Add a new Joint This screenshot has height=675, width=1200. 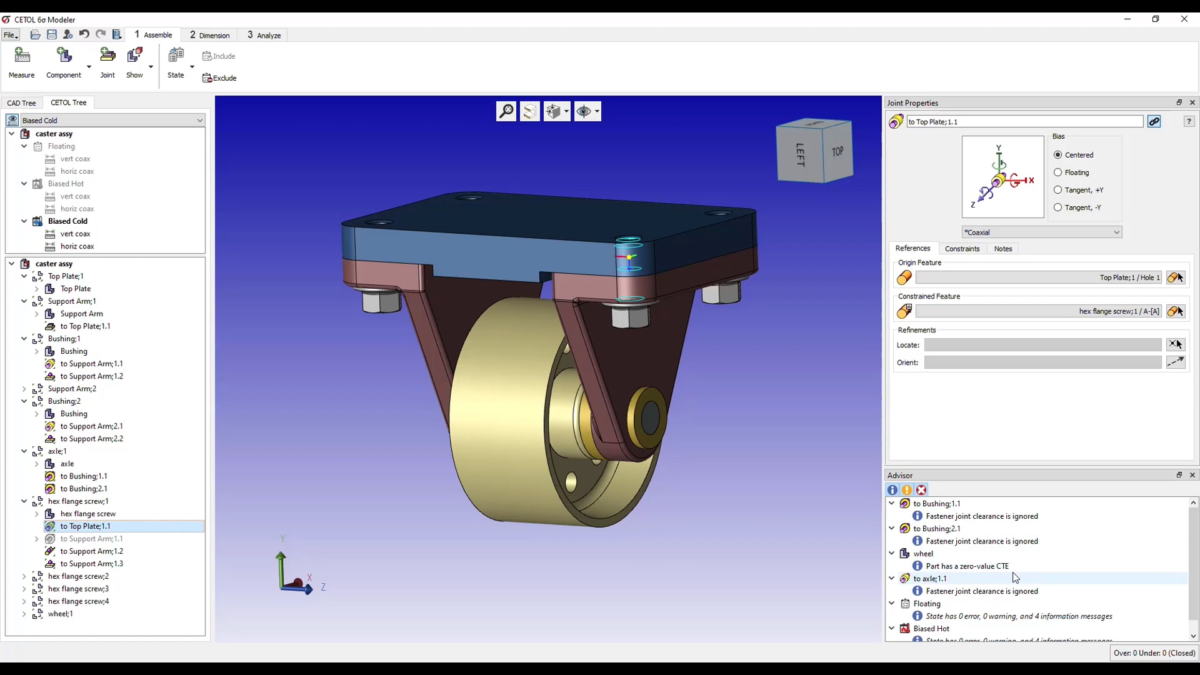point(107,63)
